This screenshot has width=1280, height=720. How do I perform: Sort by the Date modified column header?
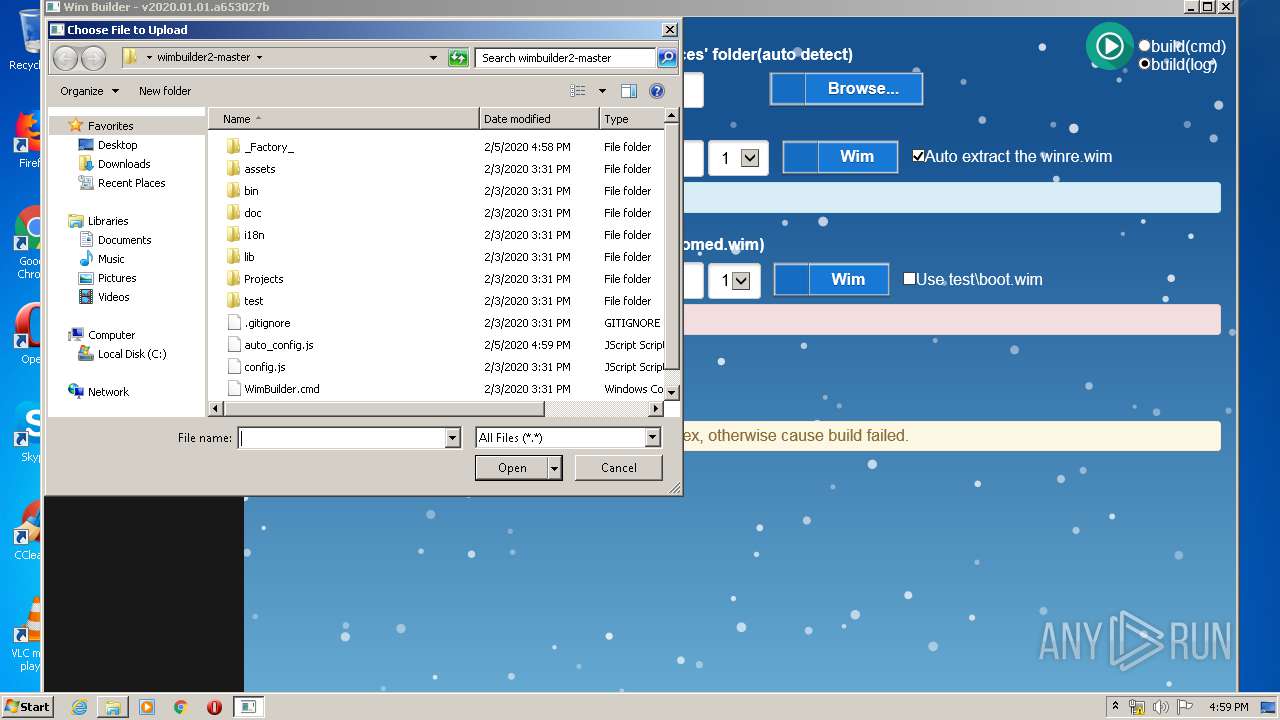coord(539,119)
